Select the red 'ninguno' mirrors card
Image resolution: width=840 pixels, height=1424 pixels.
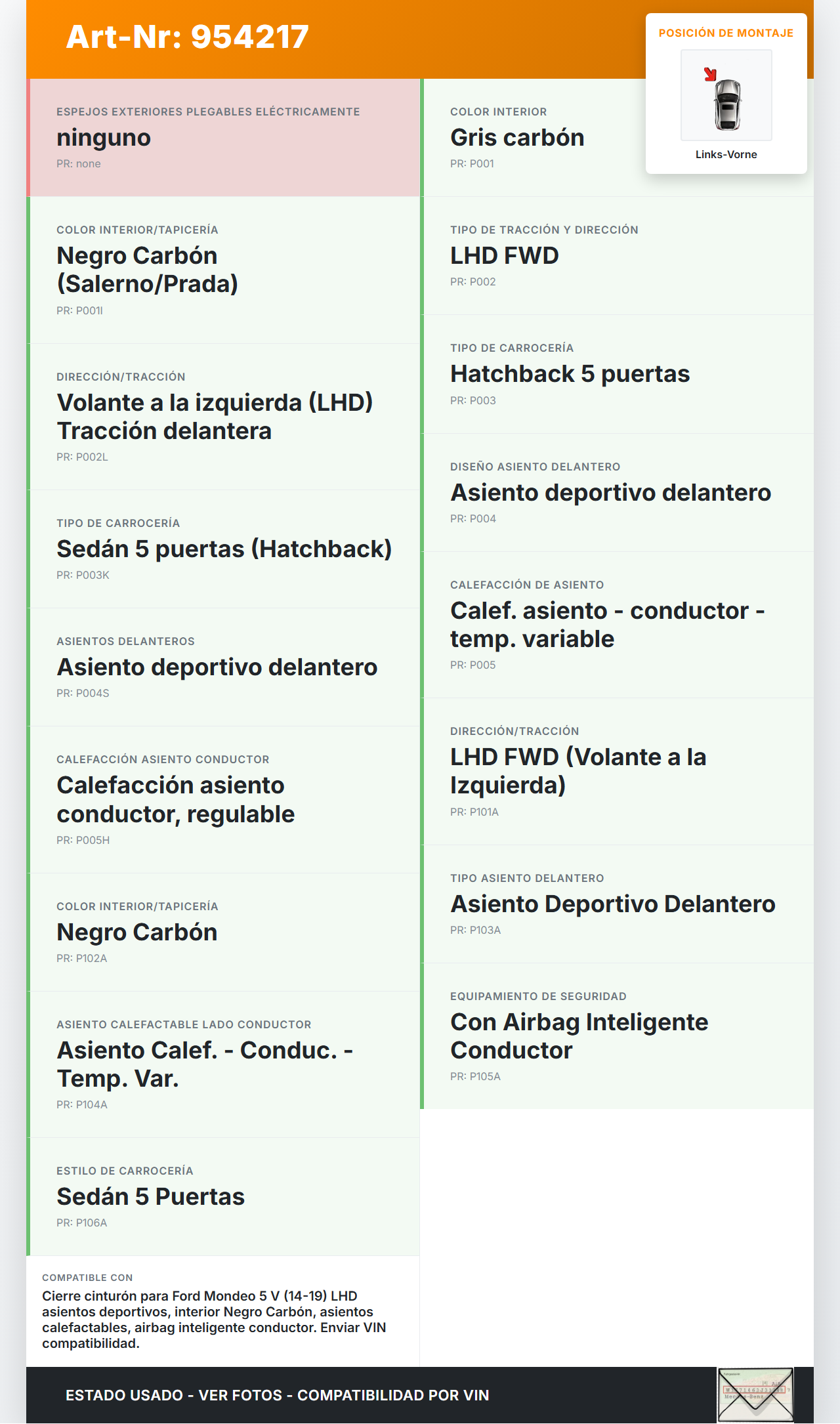pyautogui.click(x=223, y=138)
